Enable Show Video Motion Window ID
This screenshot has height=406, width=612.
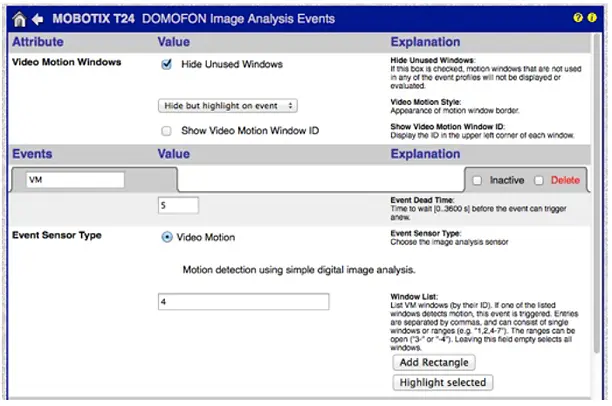coord(168,131)
